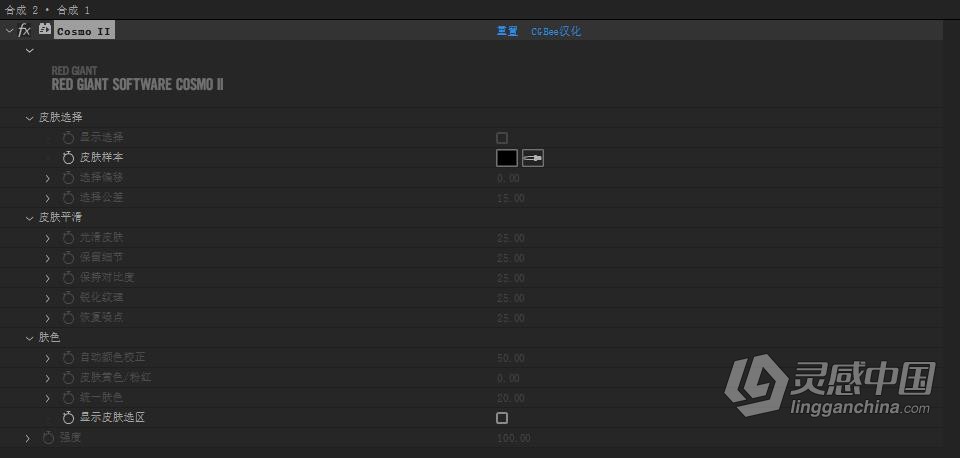Collapse the 肤色 group
960x458 pixels.
click(29, 338)
